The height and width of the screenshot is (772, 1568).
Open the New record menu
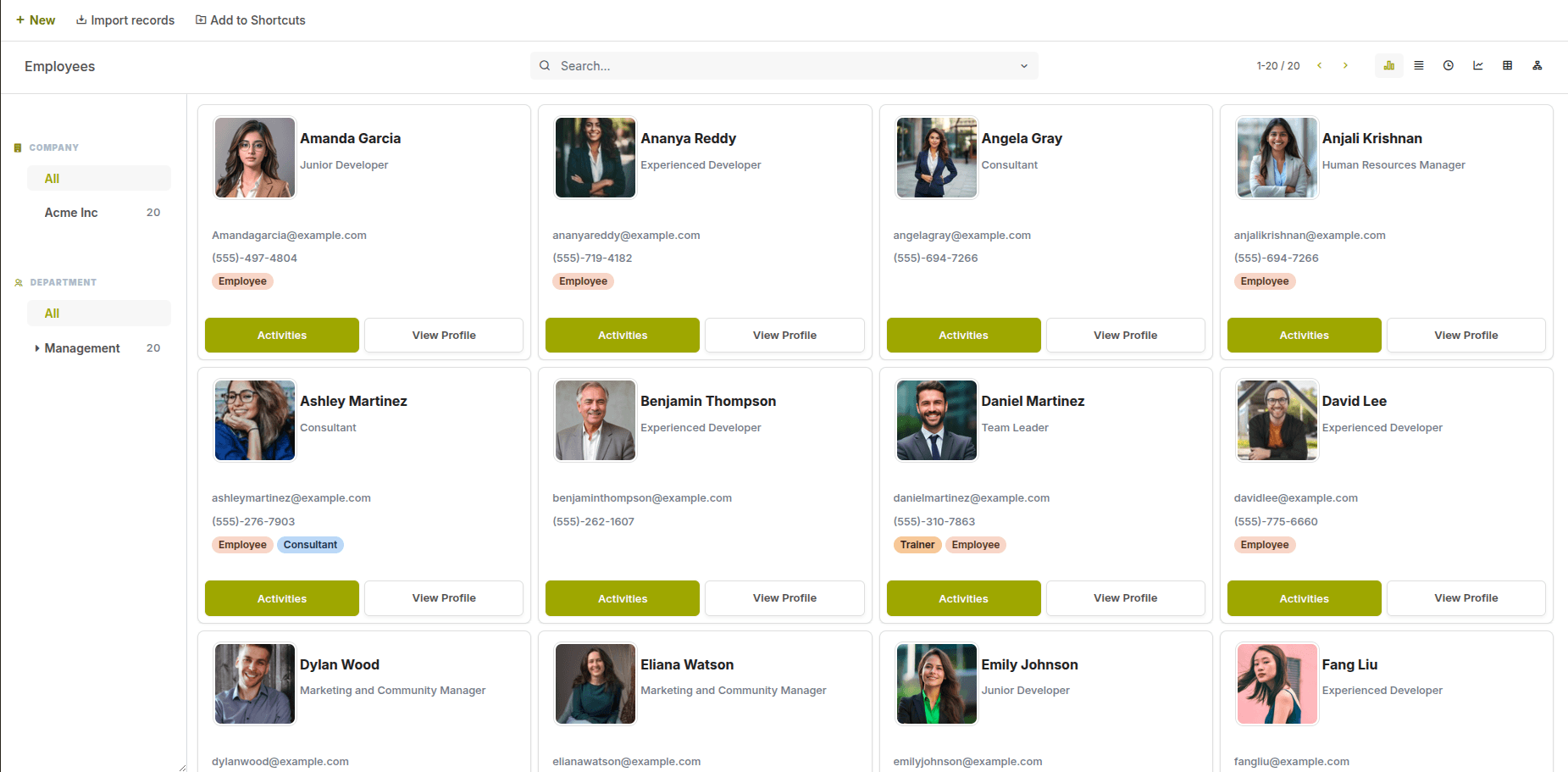[36, 19]
